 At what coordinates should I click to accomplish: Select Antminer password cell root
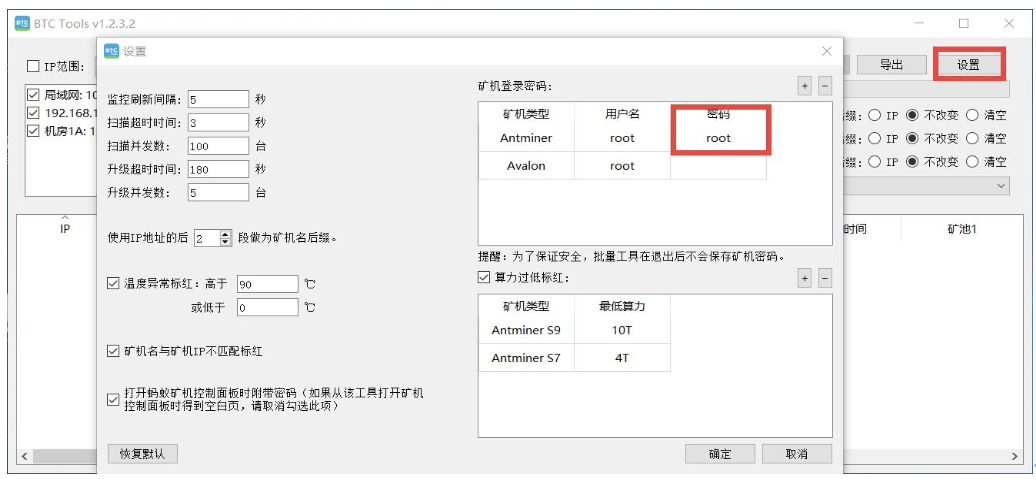pyautogui.click(x=718, y=138)
